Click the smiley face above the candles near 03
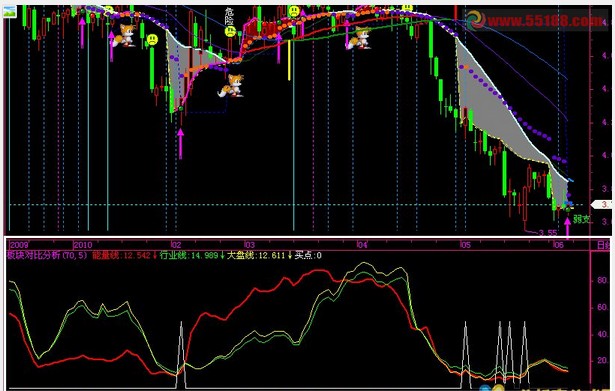The image size is (615, 391). click(293, 11)
